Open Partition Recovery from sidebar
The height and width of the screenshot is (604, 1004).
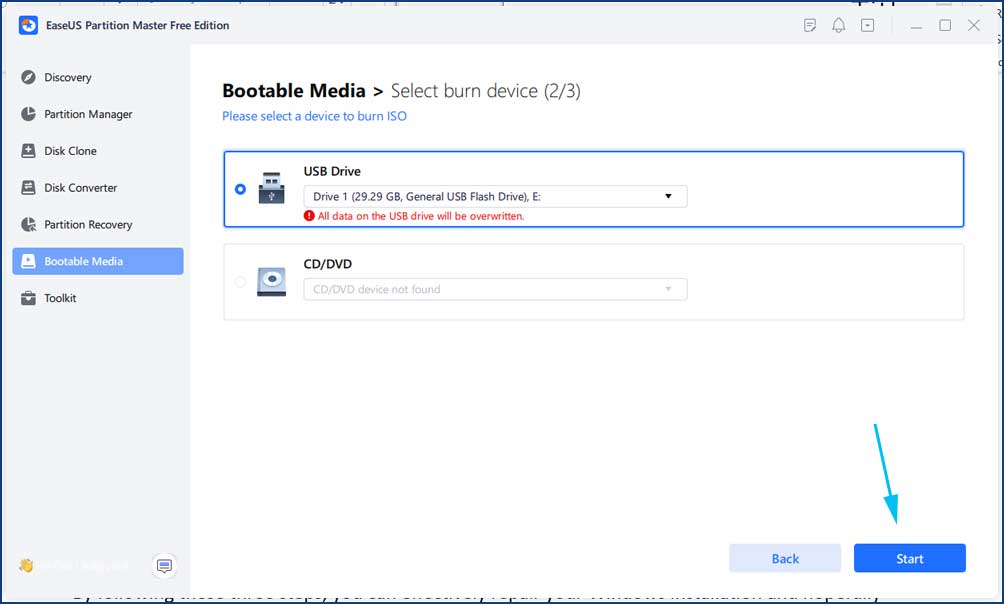click(x=98, y=225)
